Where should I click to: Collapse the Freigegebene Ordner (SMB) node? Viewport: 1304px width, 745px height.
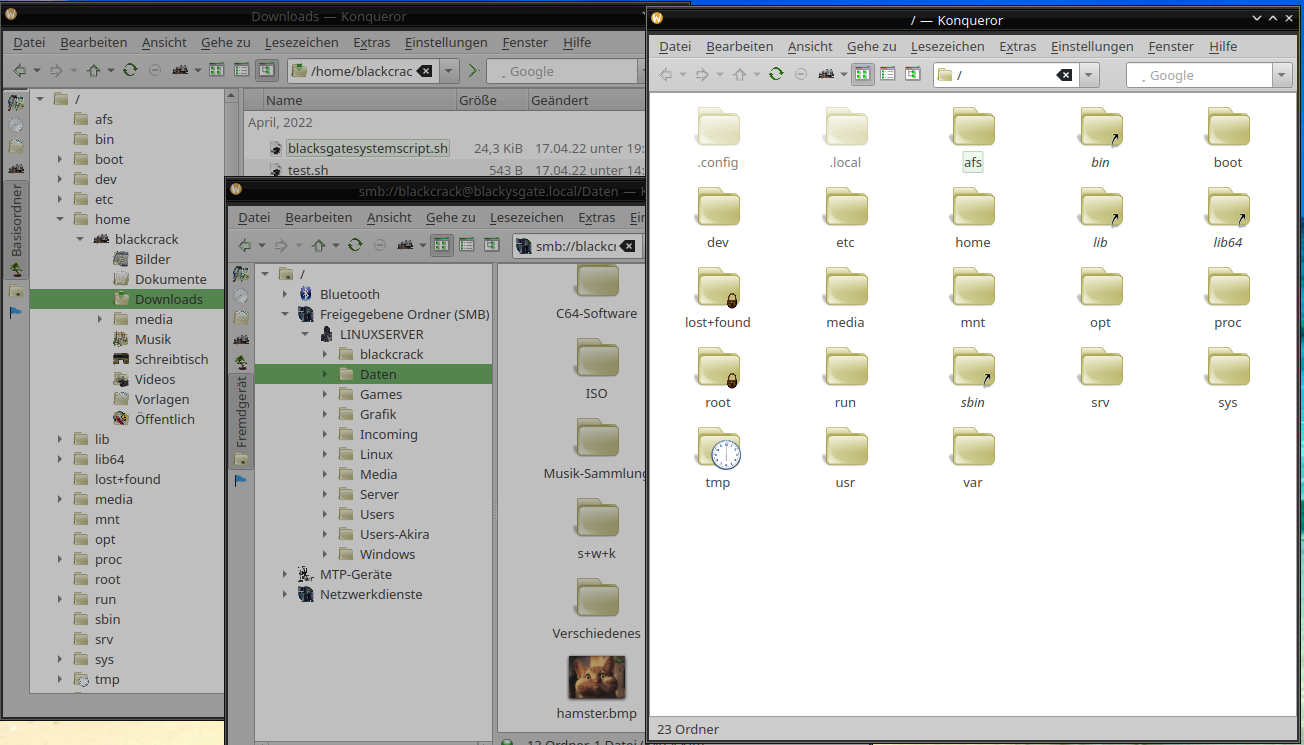[x=285, y=314]
